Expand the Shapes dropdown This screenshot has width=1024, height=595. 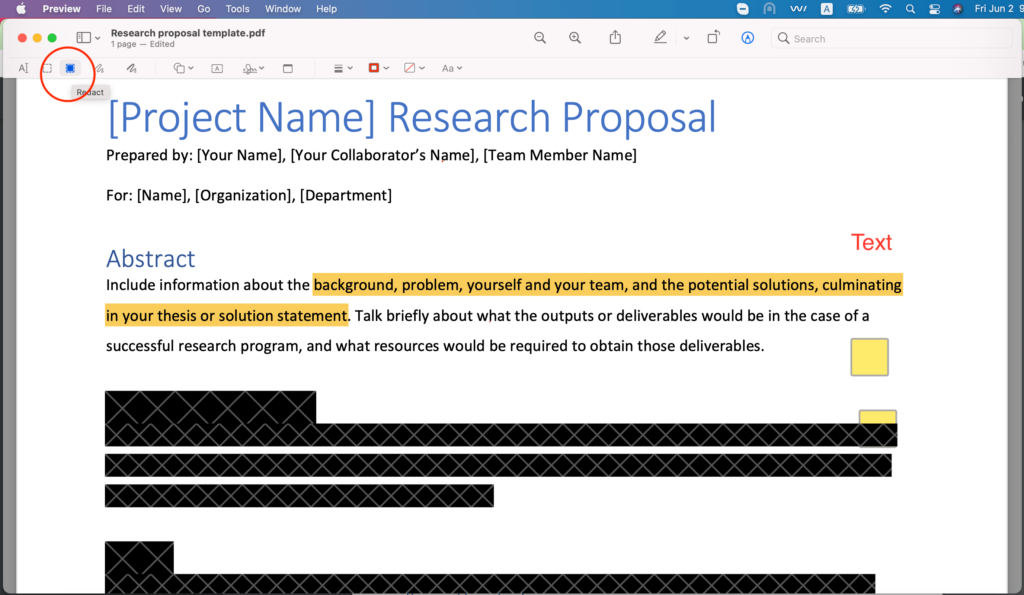pyautogui.click(x=183, y=68)
